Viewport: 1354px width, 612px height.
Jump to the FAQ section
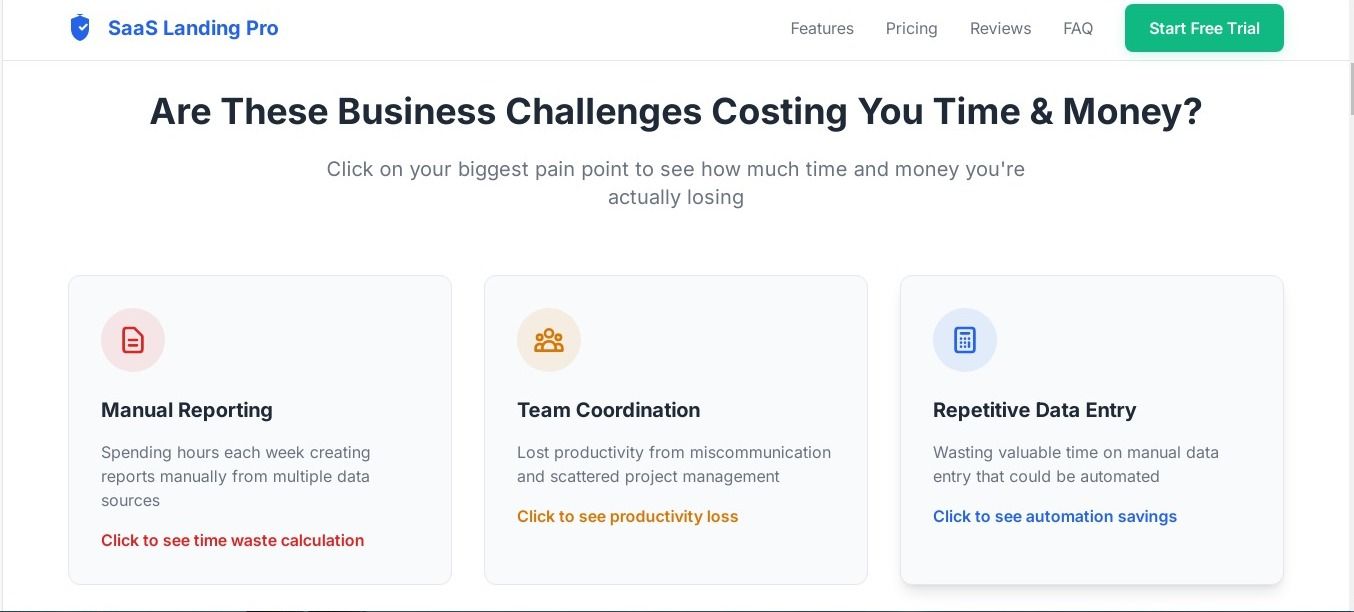point(1078,28)
